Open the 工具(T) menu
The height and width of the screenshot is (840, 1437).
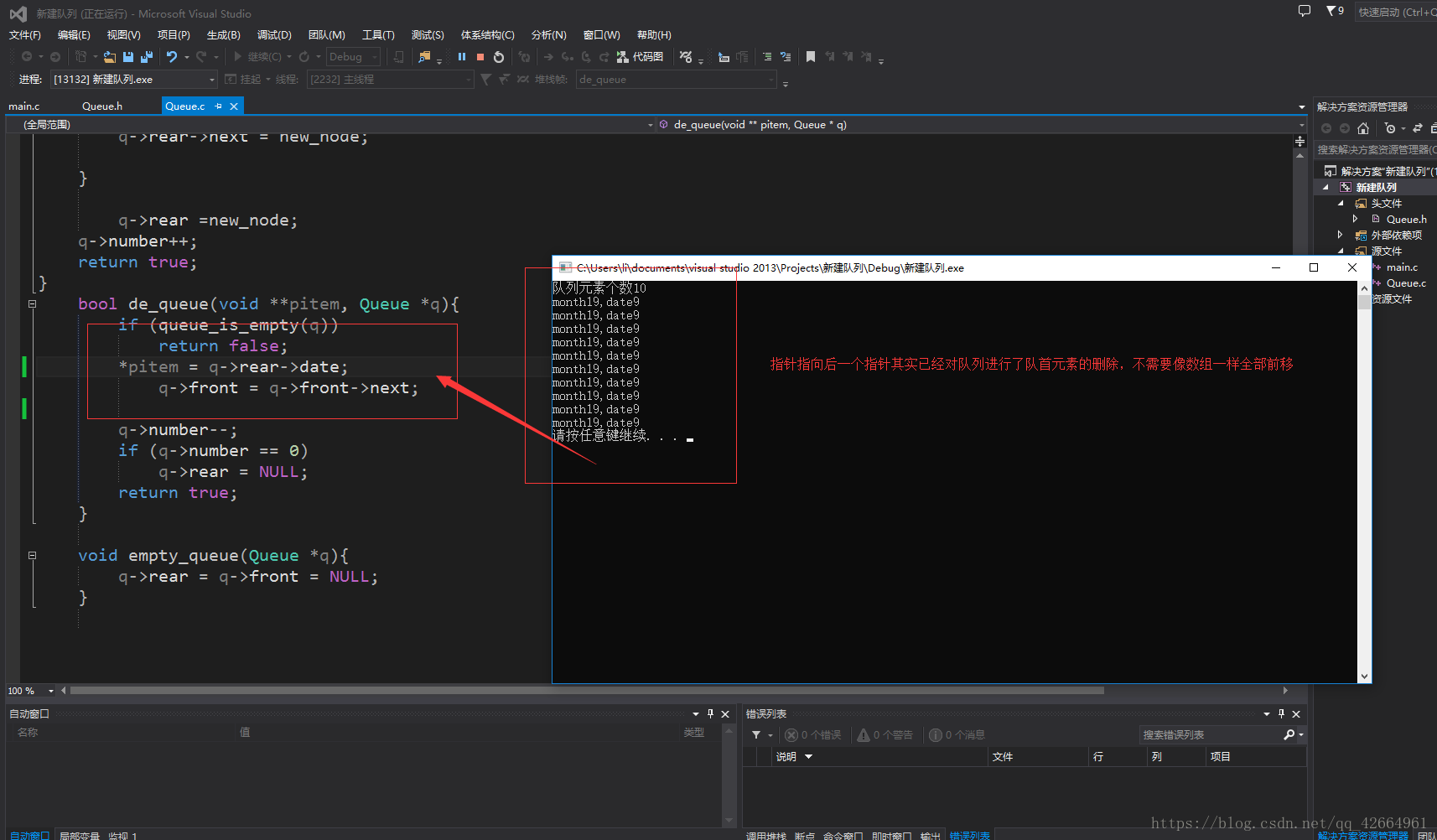pos(378,35)
